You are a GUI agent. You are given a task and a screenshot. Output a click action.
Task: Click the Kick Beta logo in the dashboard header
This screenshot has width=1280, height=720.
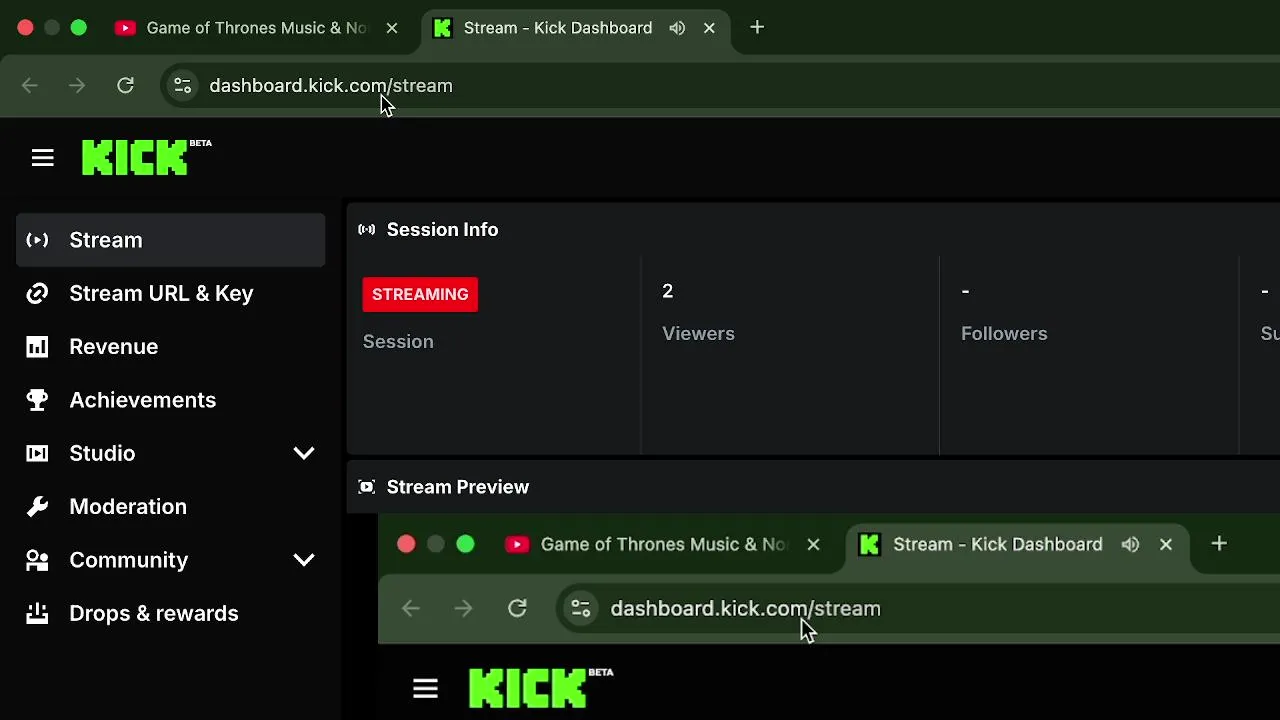(146, 157)
